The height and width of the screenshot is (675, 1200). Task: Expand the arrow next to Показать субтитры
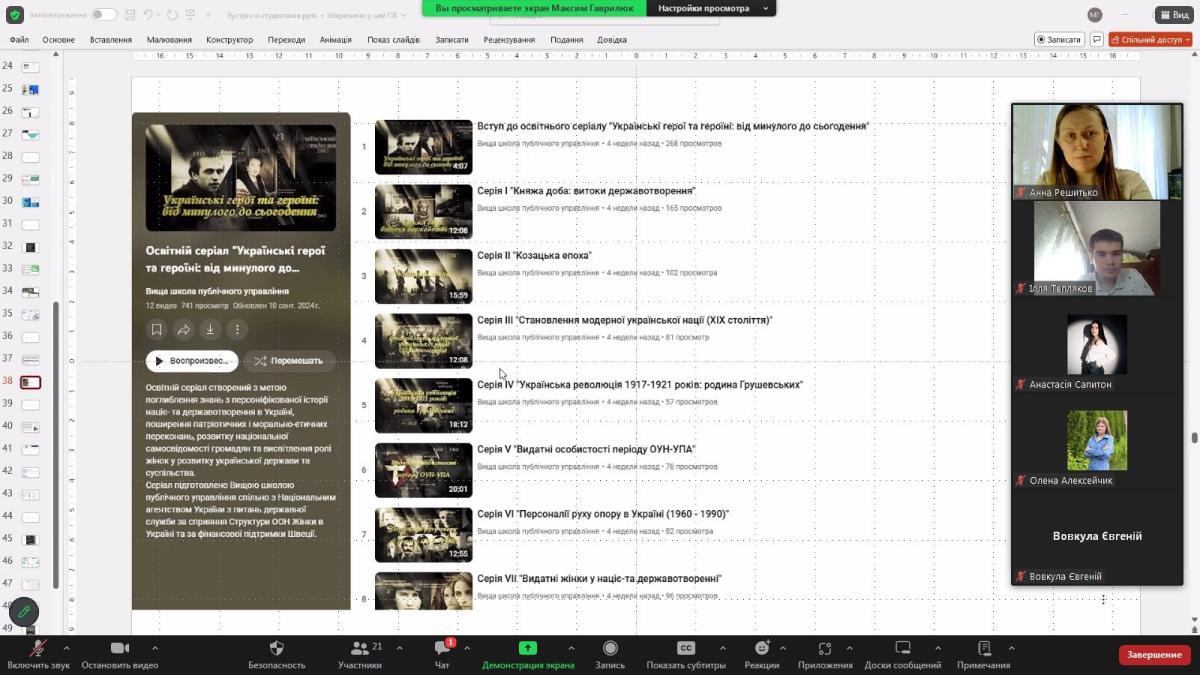point(722,648)
